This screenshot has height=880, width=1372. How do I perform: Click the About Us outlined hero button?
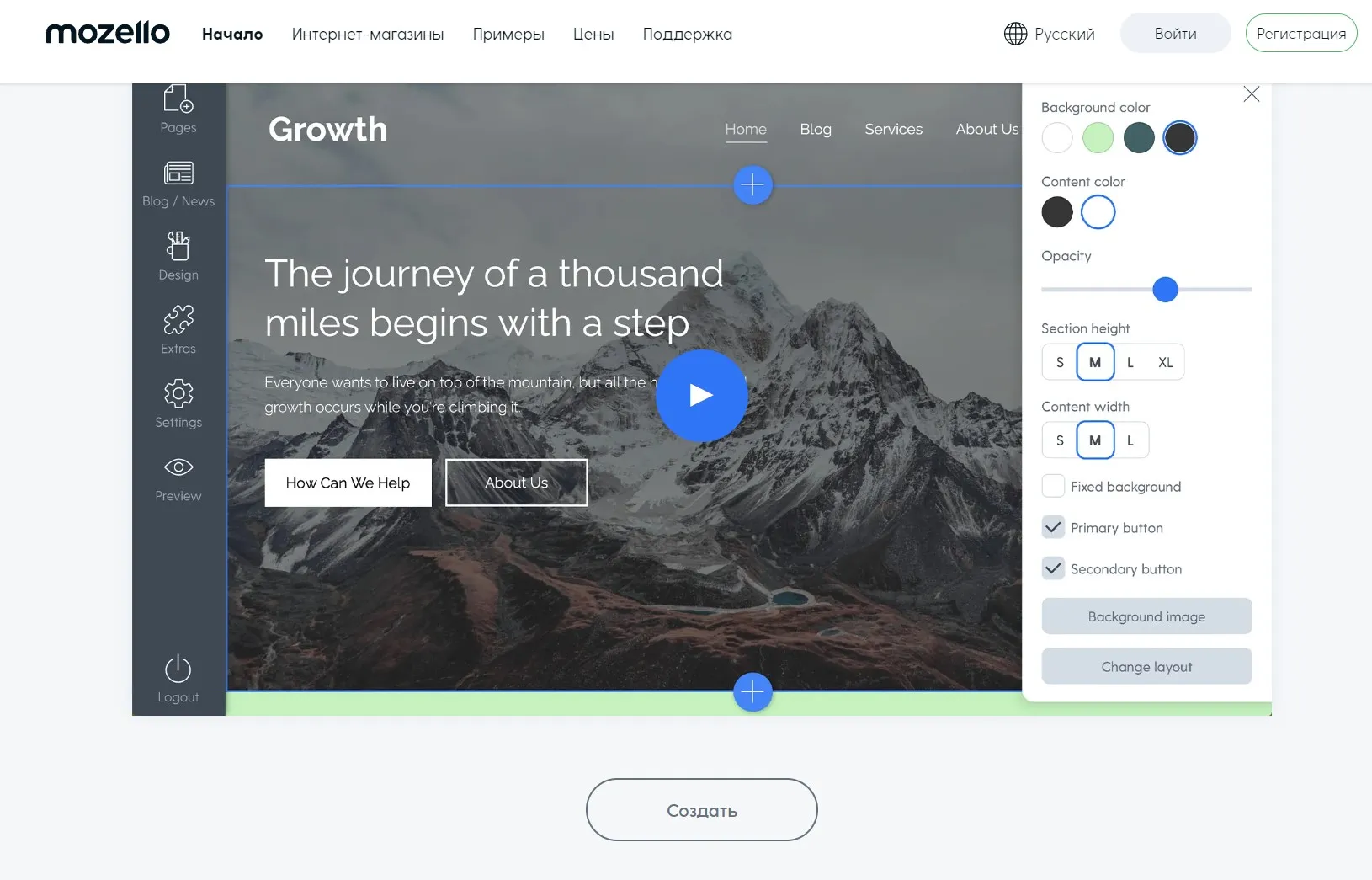(516, 483)
